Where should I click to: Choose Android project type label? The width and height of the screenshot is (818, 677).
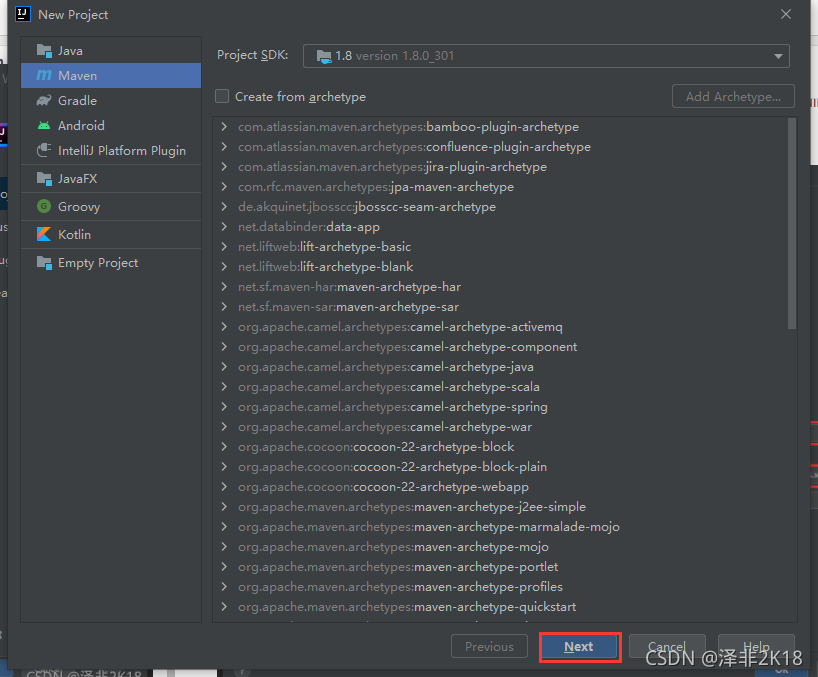click(81, 126)
